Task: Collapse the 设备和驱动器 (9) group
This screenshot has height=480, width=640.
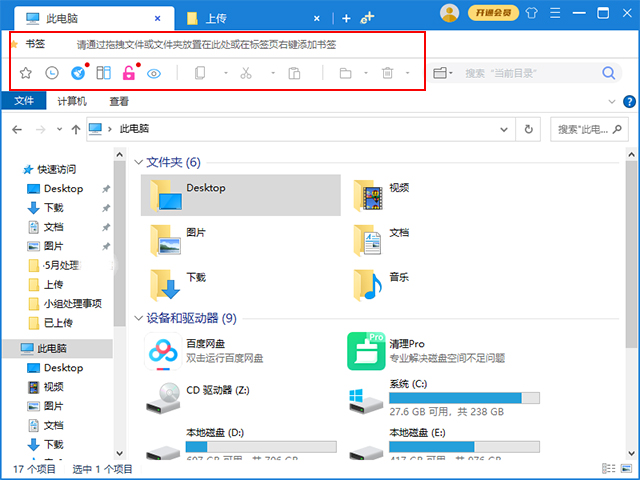Action: tap(138, 318)
